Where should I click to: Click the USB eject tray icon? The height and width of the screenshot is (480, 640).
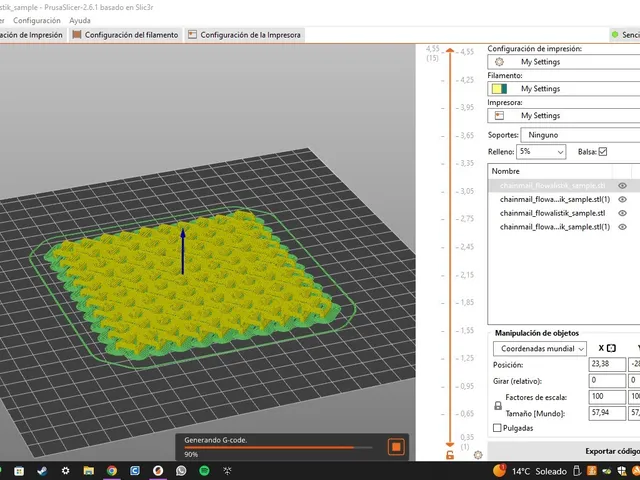click(577, 471)
